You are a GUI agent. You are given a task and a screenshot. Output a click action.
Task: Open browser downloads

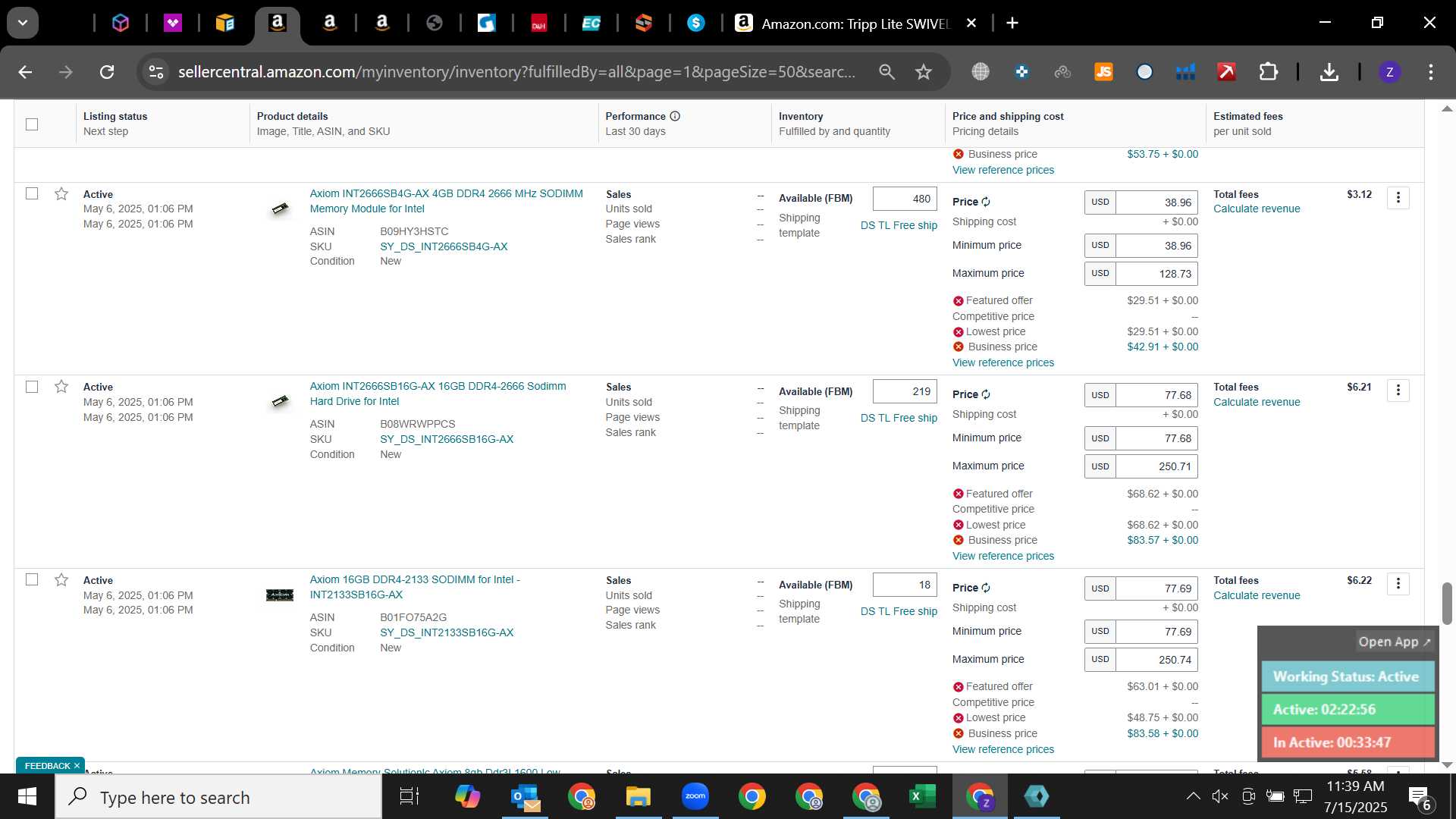click(x=1329, y=72)
